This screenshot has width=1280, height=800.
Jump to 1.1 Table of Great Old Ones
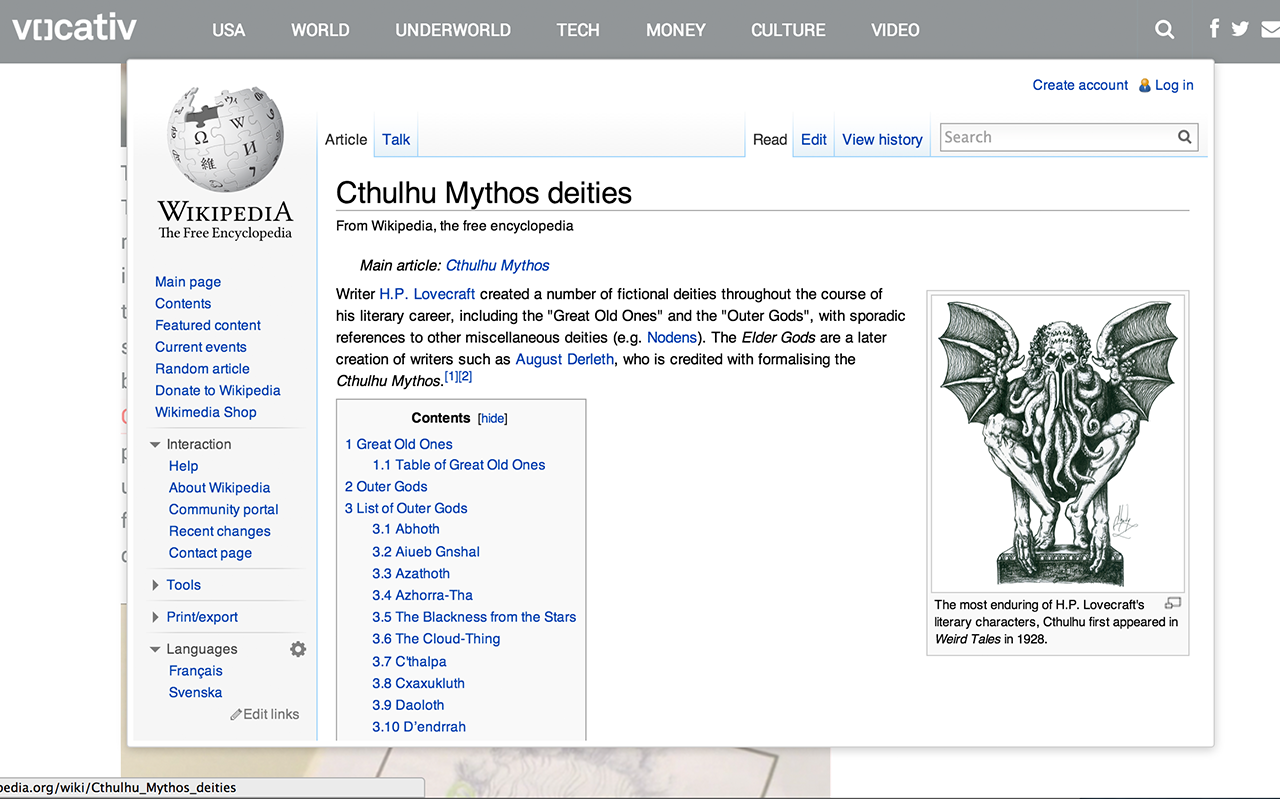click(459, 465)
